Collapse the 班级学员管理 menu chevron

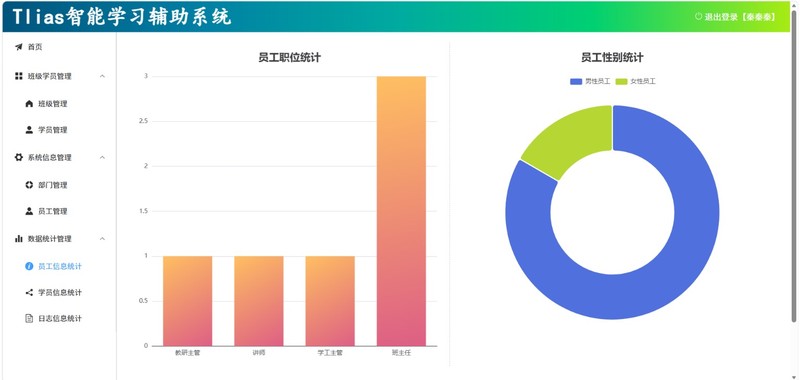[x=103, y=77]
